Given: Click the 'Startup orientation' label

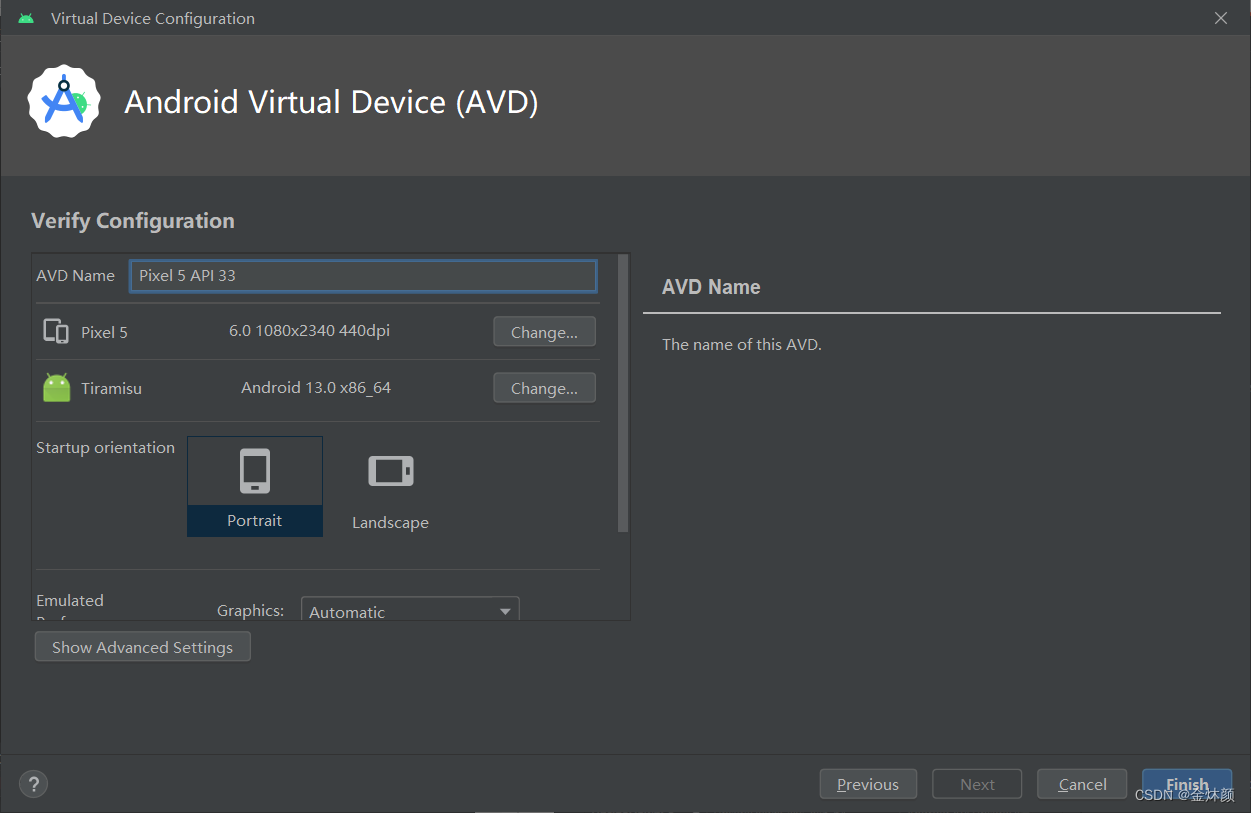Looking at the screenshot, I should [105, 447].
